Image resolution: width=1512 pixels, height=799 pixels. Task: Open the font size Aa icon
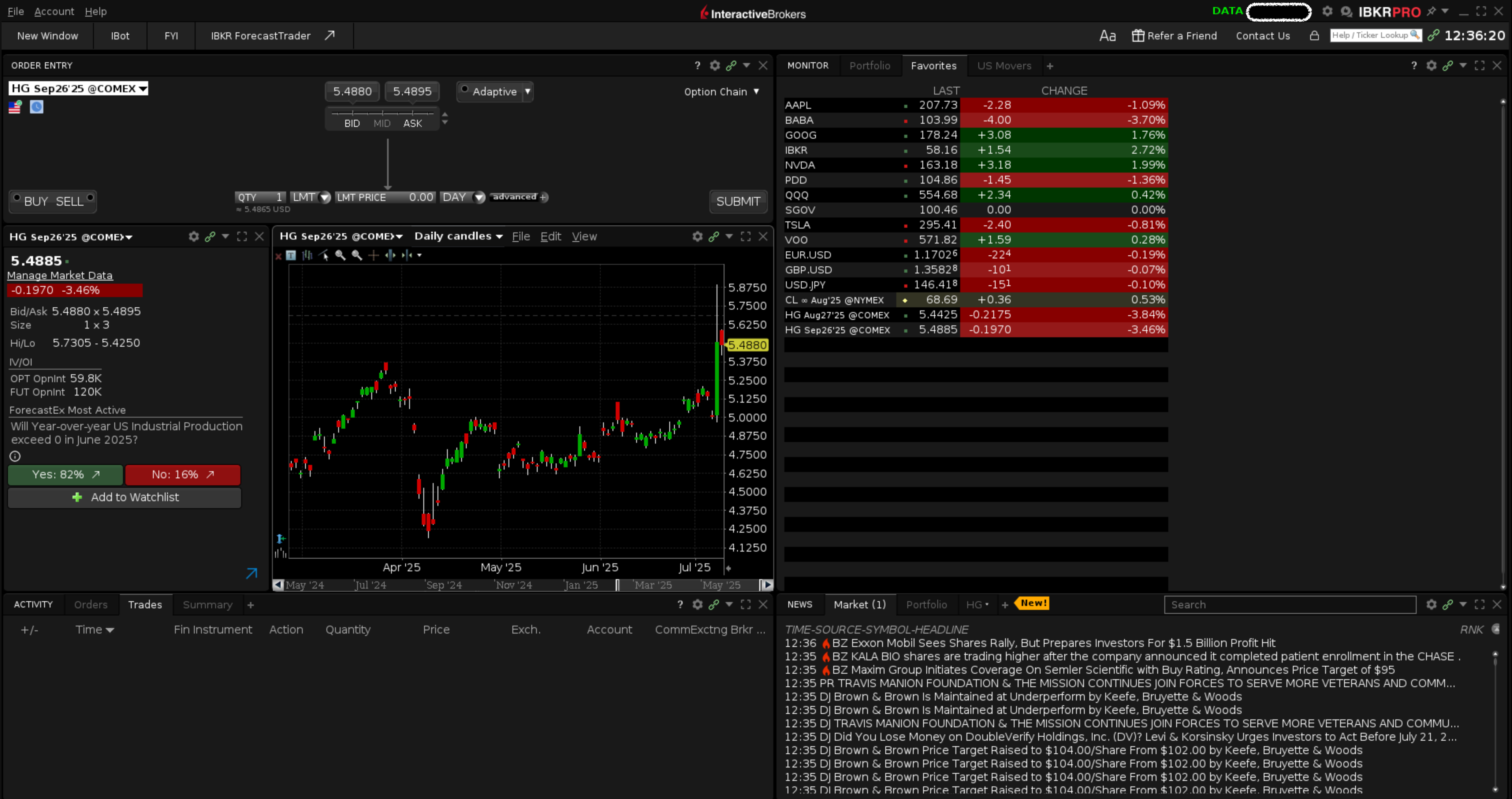pos(1107,36)
